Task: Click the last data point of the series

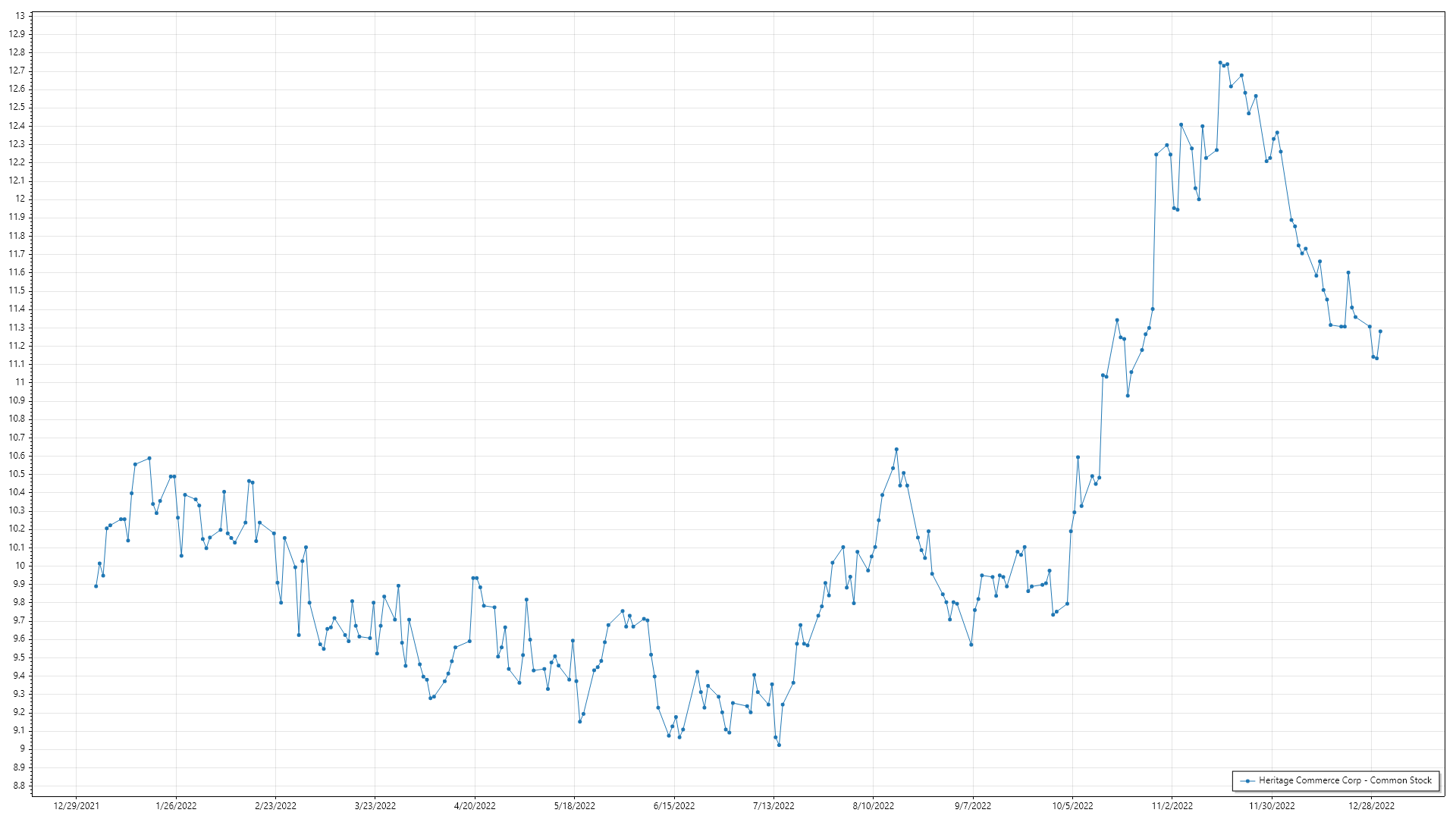Action: [1380, 331]
